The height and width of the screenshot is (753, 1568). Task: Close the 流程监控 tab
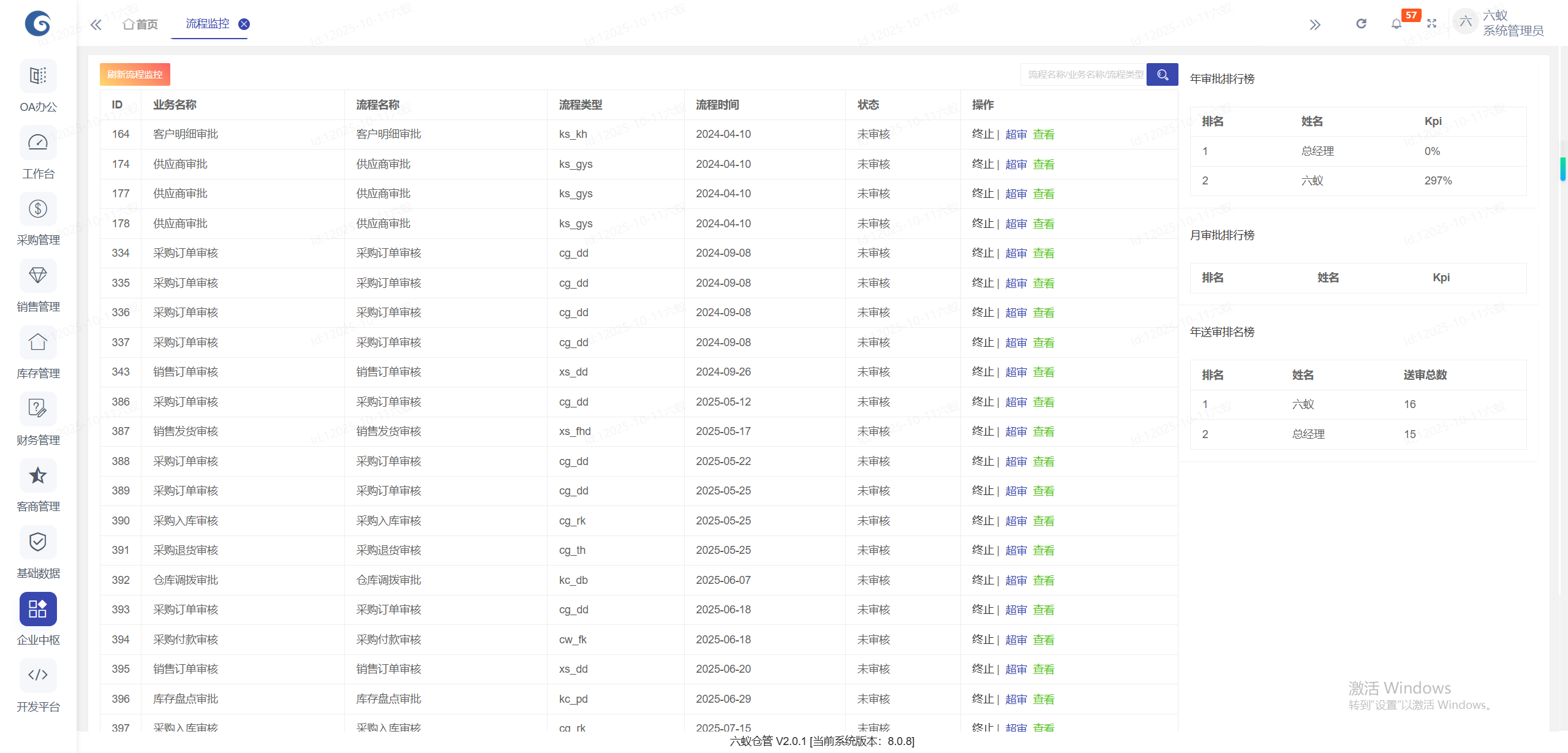[x=244, y=24]
